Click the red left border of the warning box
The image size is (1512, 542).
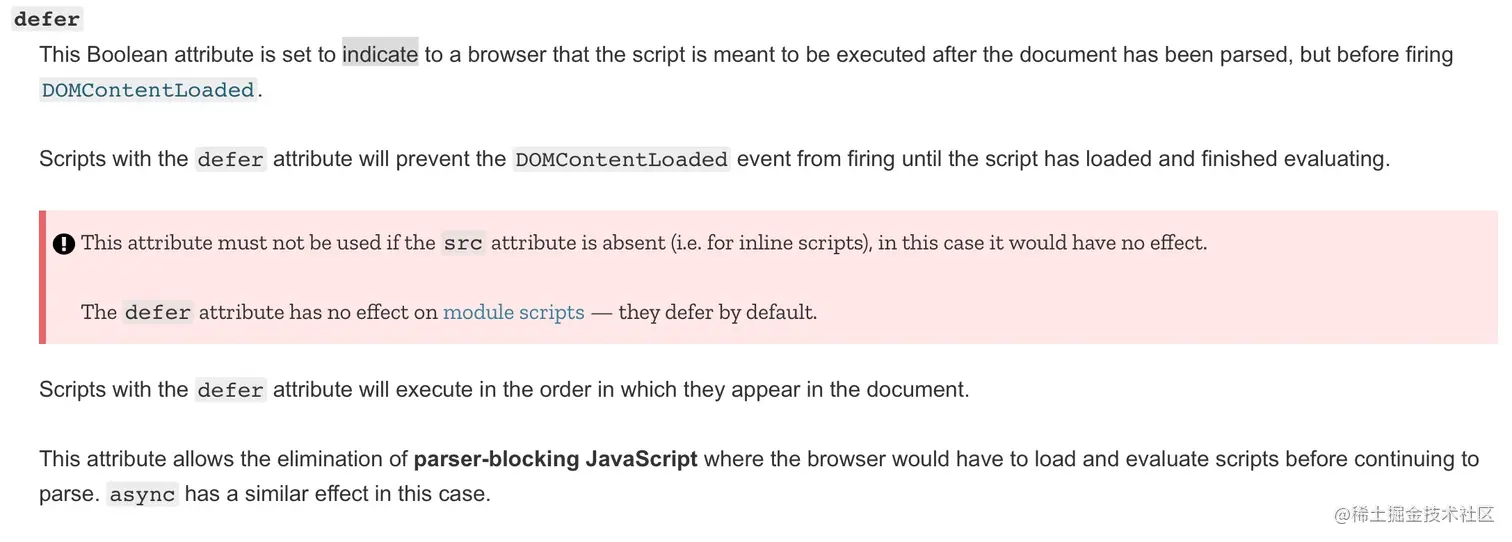(x=42, y=277)
